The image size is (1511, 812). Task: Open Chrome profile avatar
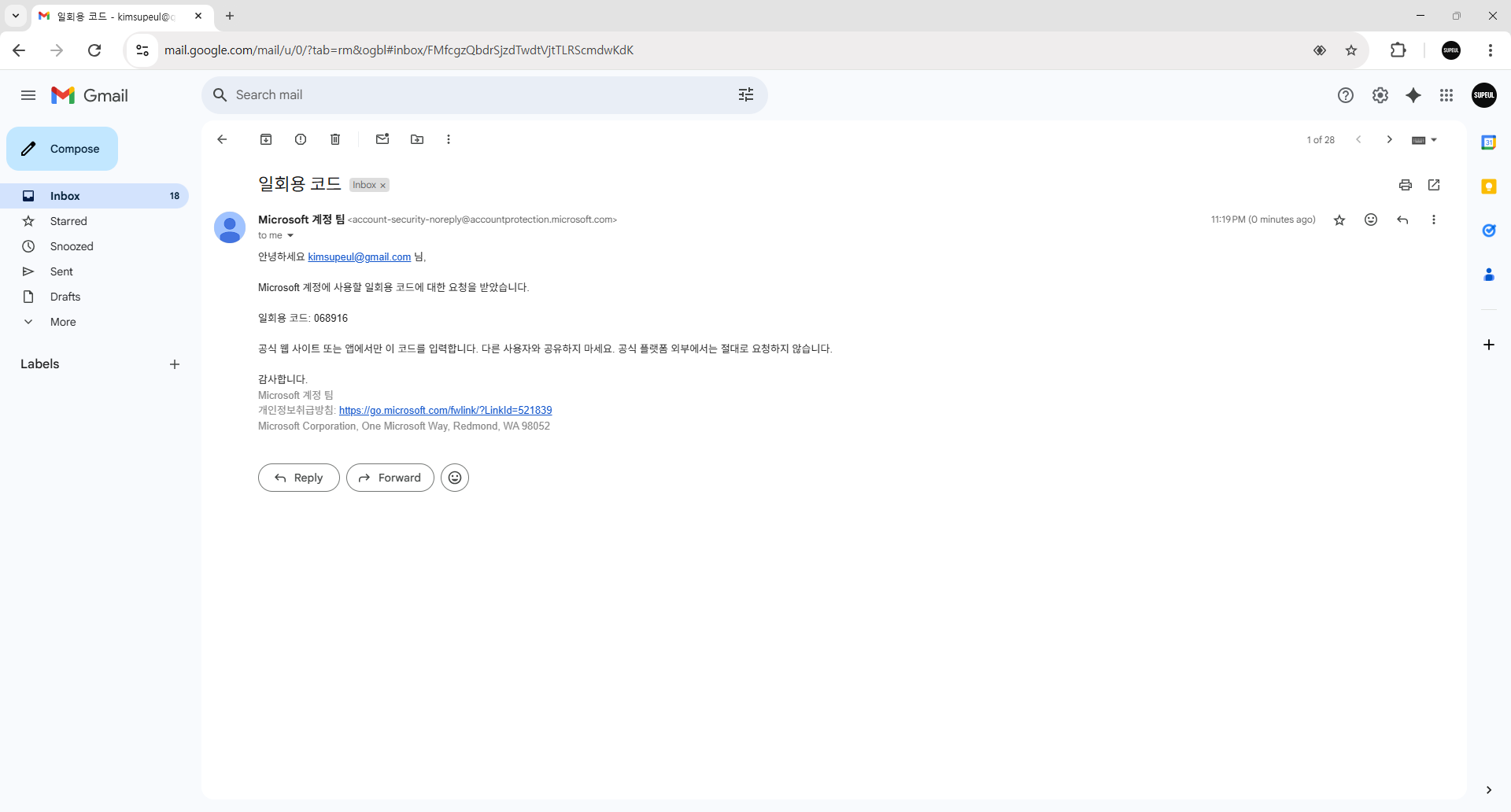(x=1451, y=50)
